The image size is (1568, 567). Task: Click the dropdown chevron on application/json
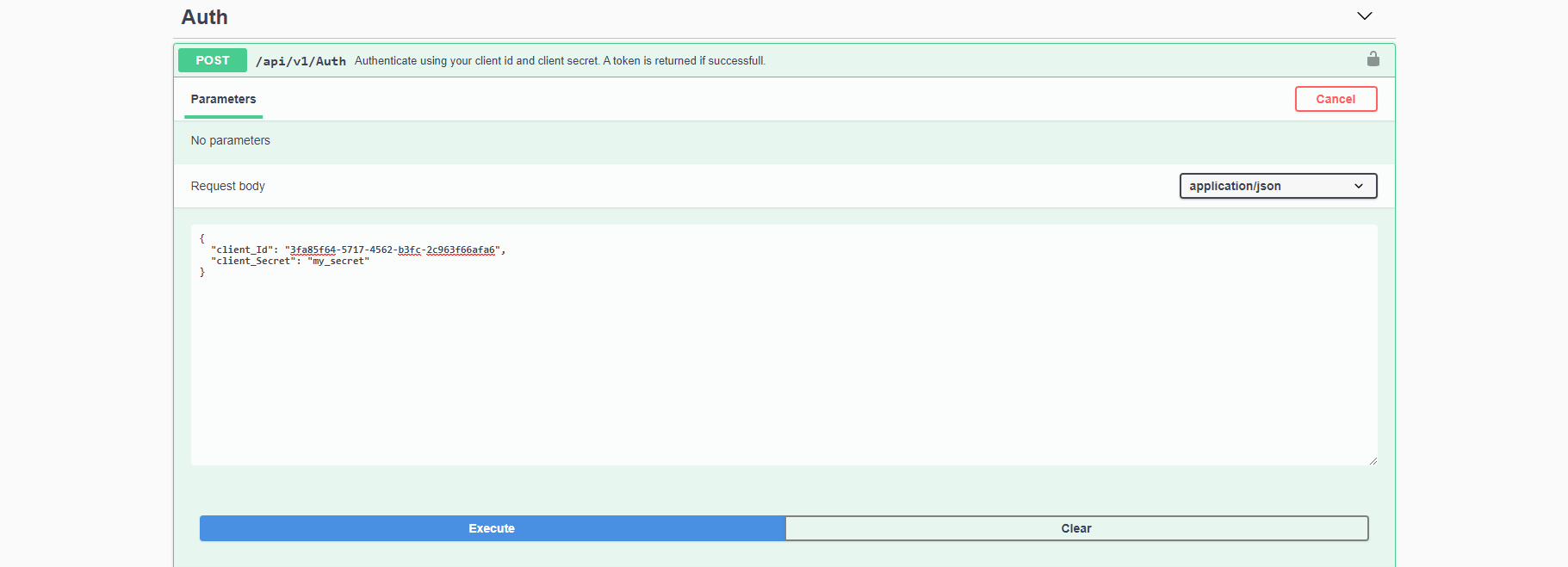(x=1359, y=186)
